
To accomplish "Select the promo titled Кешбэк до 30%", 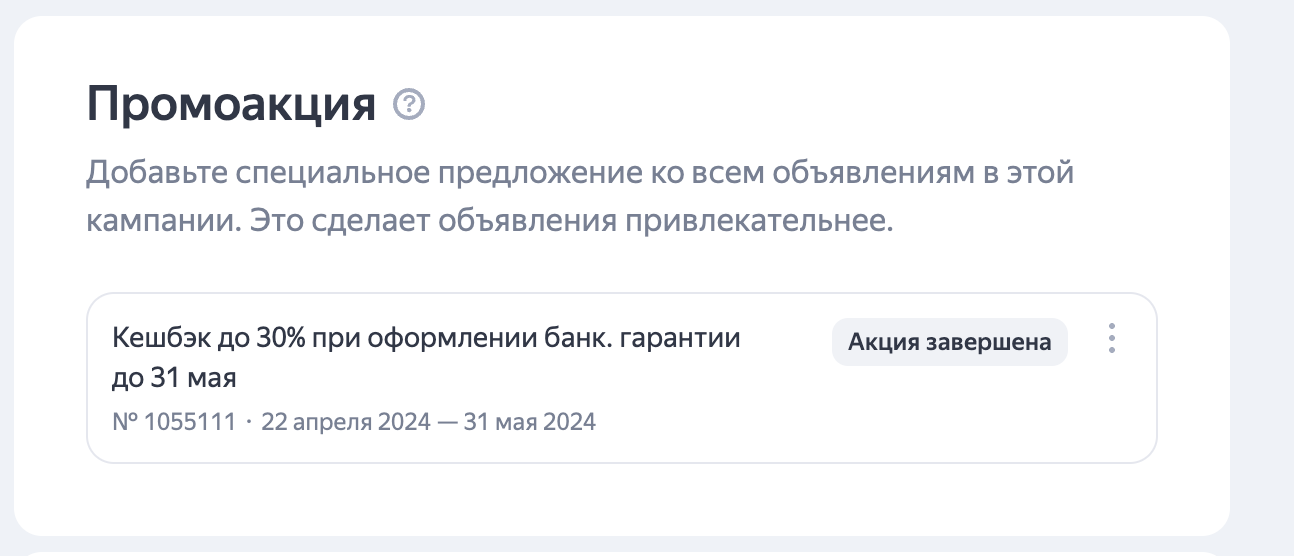I will (x=427, y=338).
